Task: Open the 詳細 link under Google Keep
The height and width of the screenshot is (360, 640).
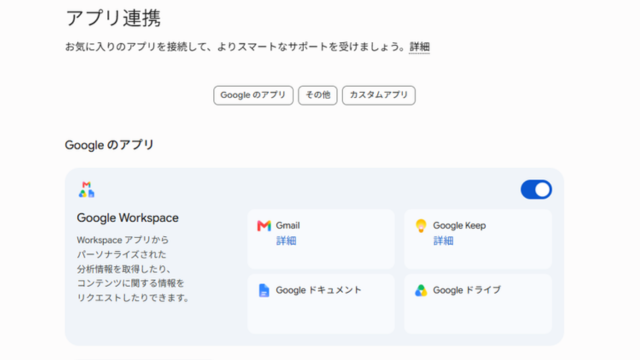Action: pos(443,241)
